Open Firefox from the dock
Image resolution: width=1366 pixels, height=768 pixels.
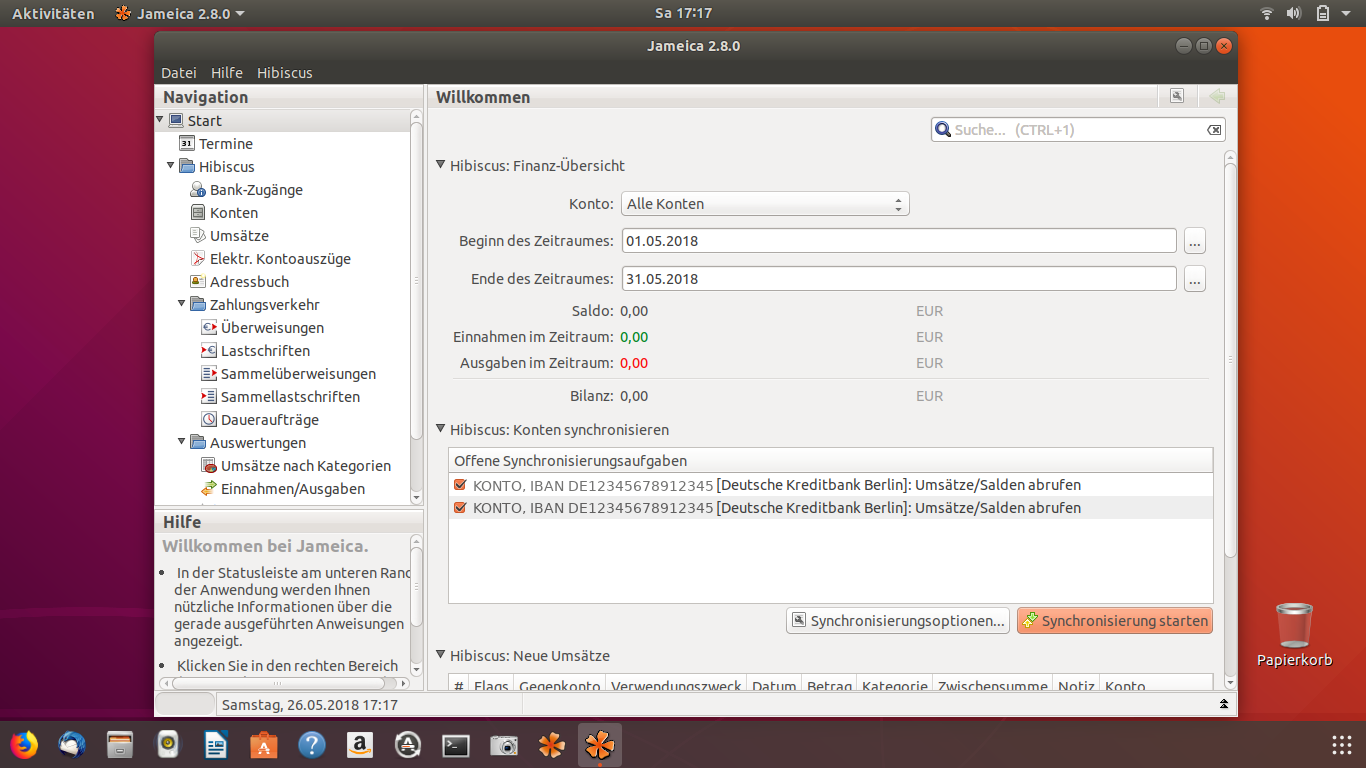pos(24,745)
